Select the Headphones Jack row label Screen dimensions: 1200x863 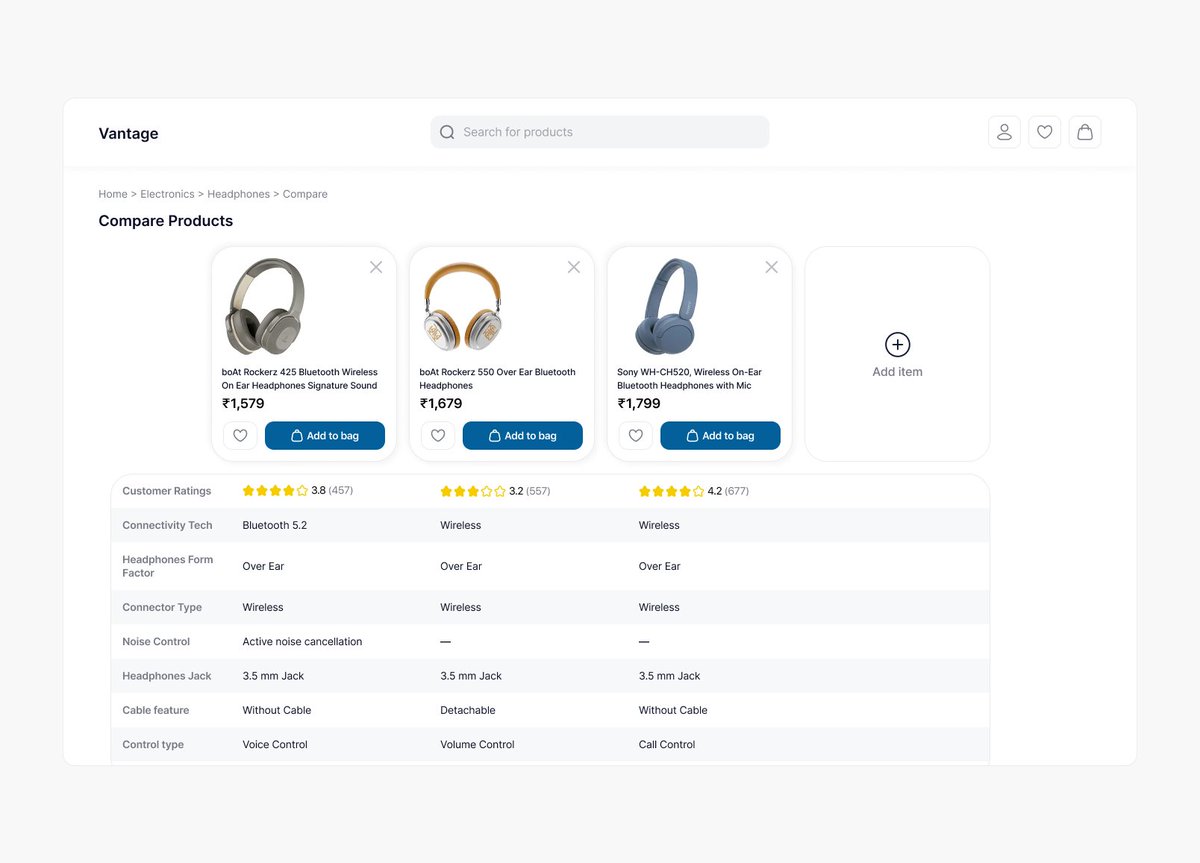pos(167,676)
